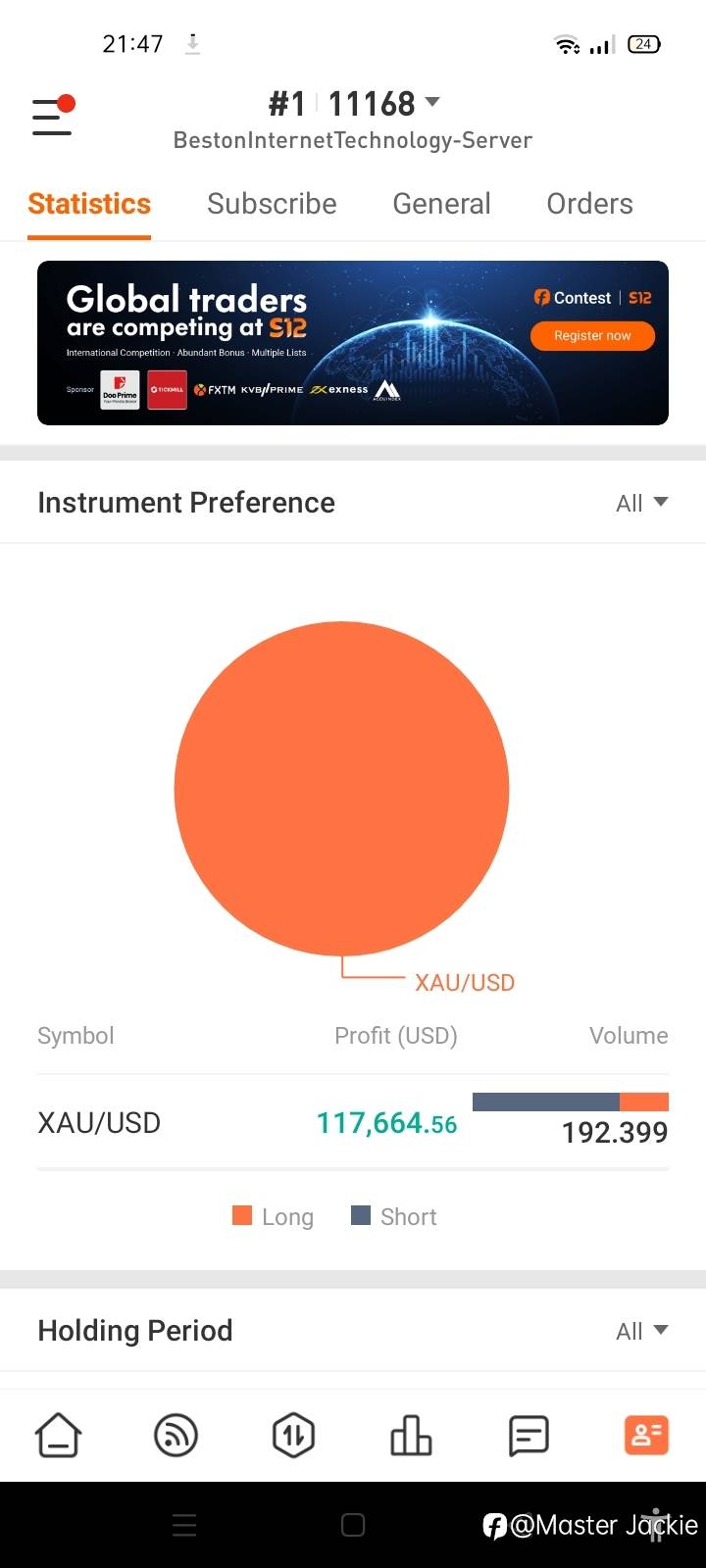The width and height of the screenshot is (706, 1568).
Task: Tap the S12 contest banner
Action: [x=353, y=343]
